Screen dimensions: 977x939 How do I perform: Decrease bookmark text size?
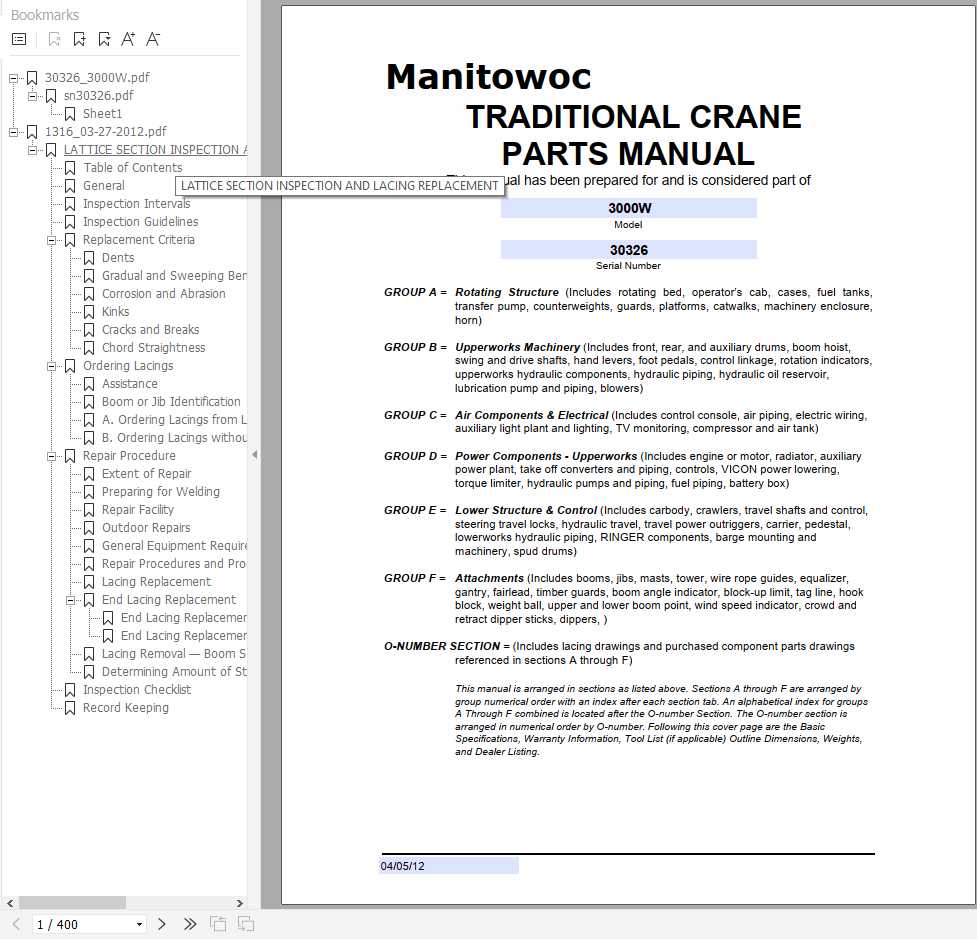(153, 39)
